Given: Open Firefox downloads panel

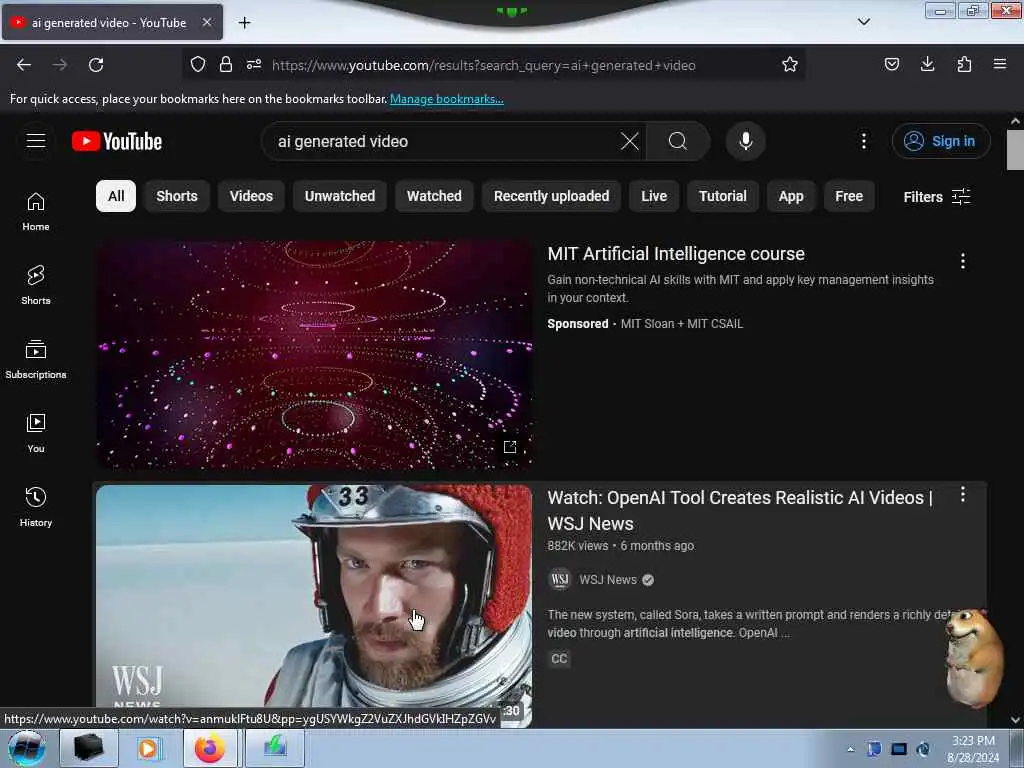Looking at the screenshot, I should (927, 65).
